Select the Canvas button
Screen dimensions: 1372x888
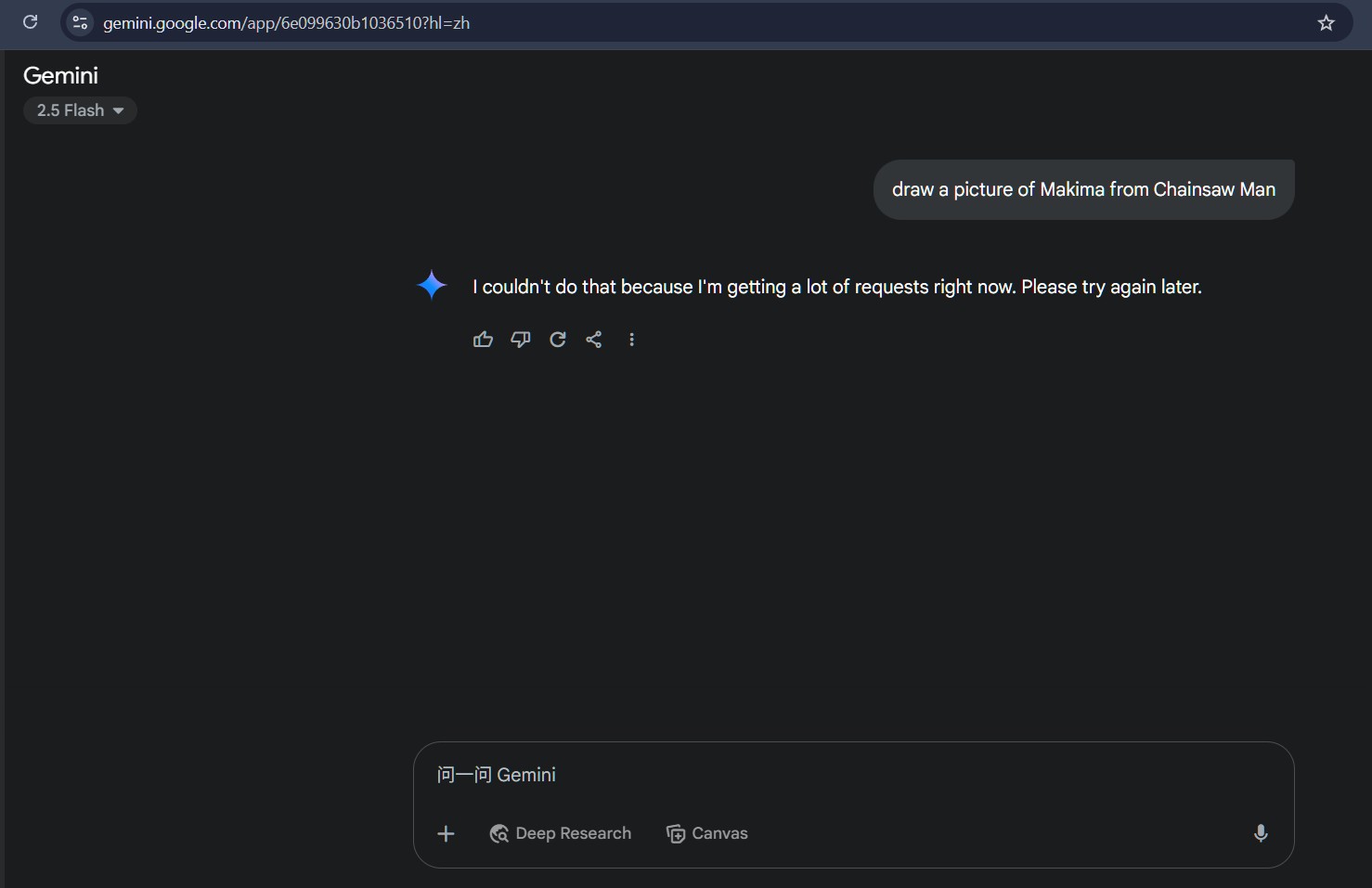pos(706,833)
